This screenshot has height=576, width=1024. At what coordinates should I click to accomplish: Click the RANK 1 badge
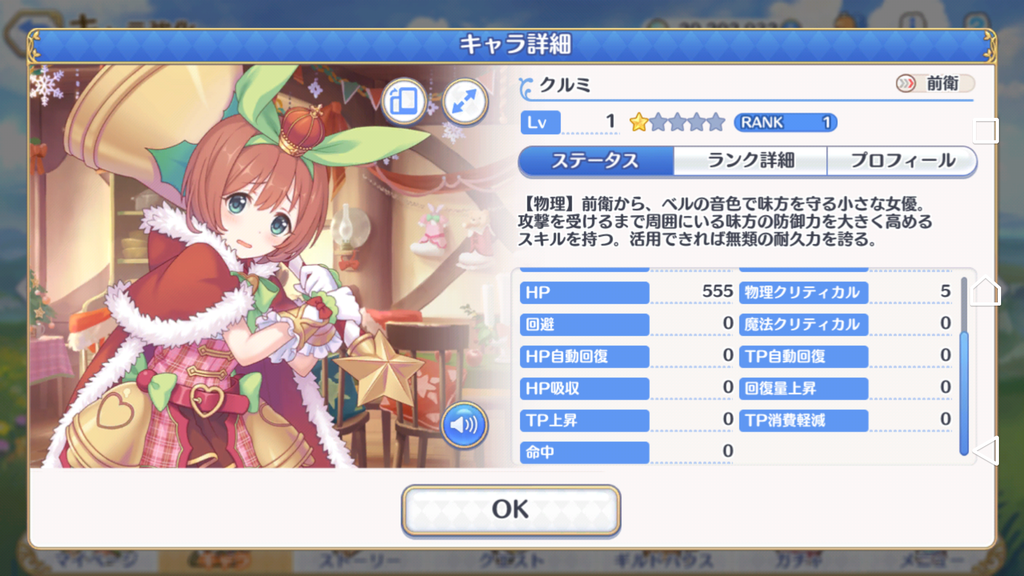(x=786, y=122)
